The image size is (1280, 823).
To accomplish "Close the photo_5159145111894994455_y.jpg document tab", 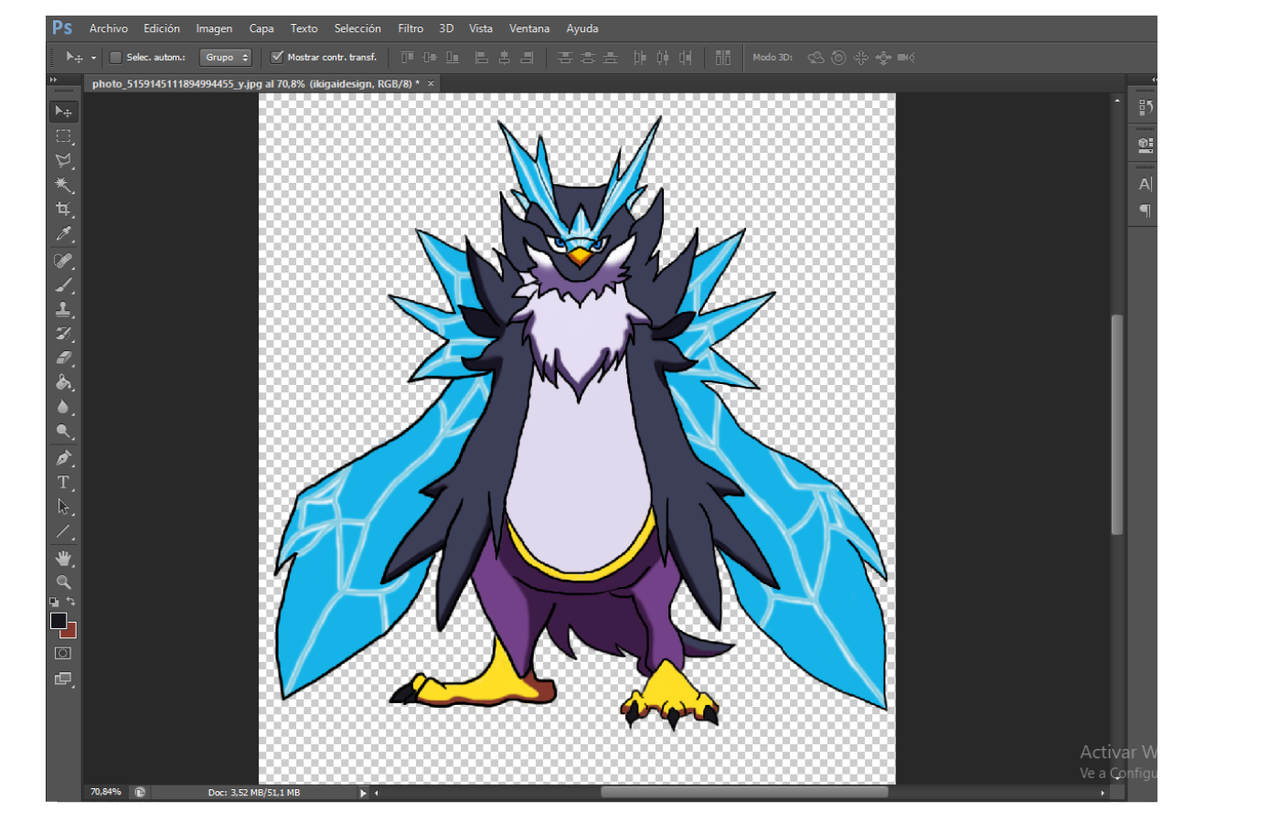I will (x=432, y=84).
